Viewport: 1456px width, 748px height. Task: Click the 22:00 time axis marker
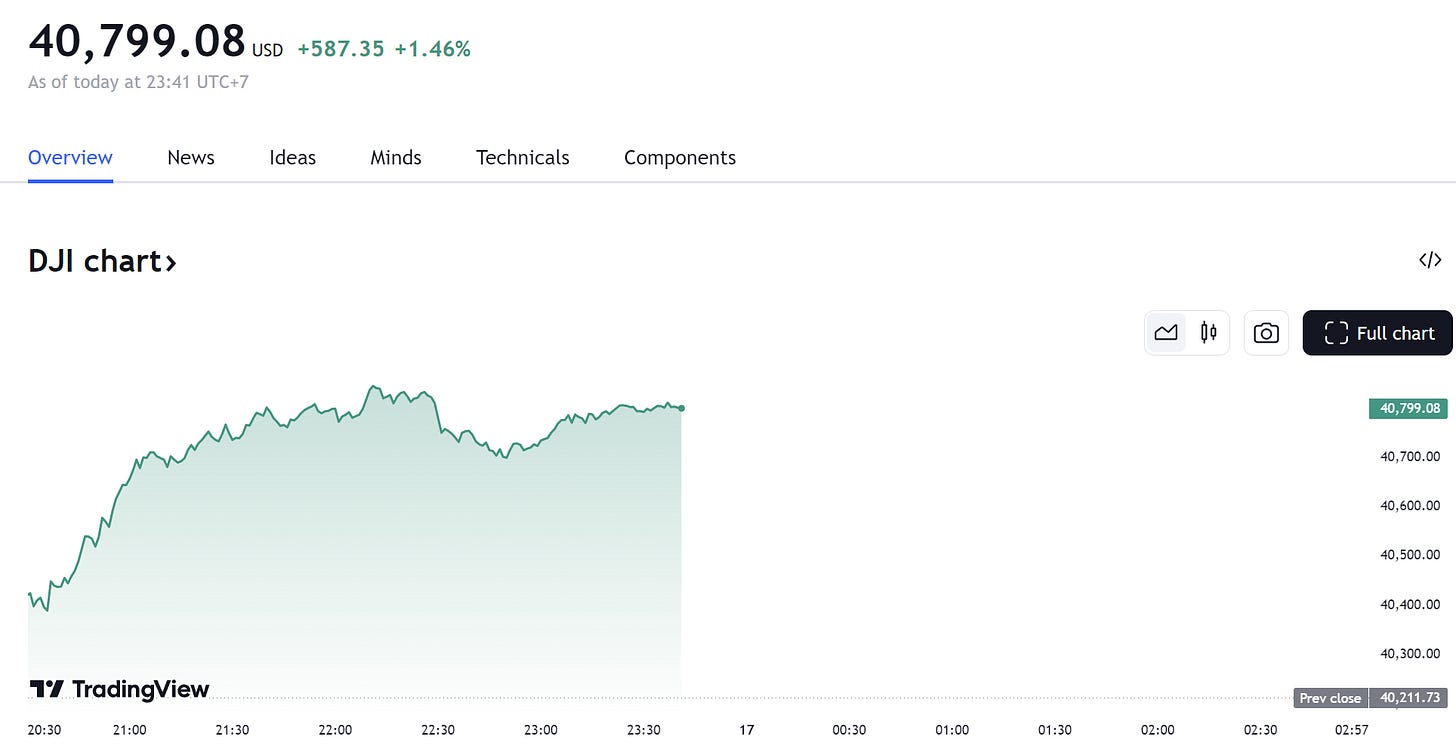pyautogui.click(x=335, y=730)
